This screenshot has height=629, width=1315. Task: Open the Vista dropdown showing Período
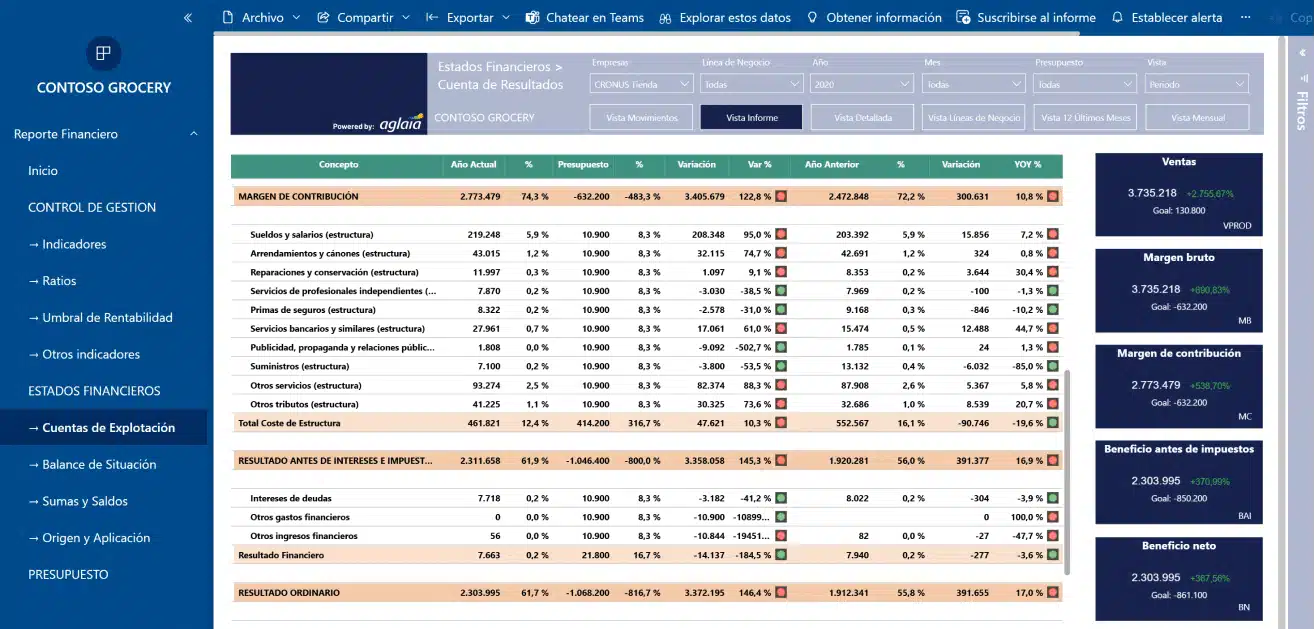[x=1197, y=85]
